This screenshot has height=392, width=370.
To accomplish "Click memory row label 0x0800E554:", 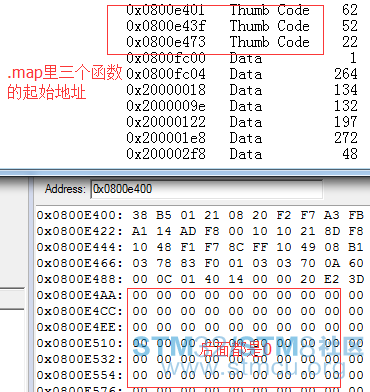I will click(x=80, y=375).
